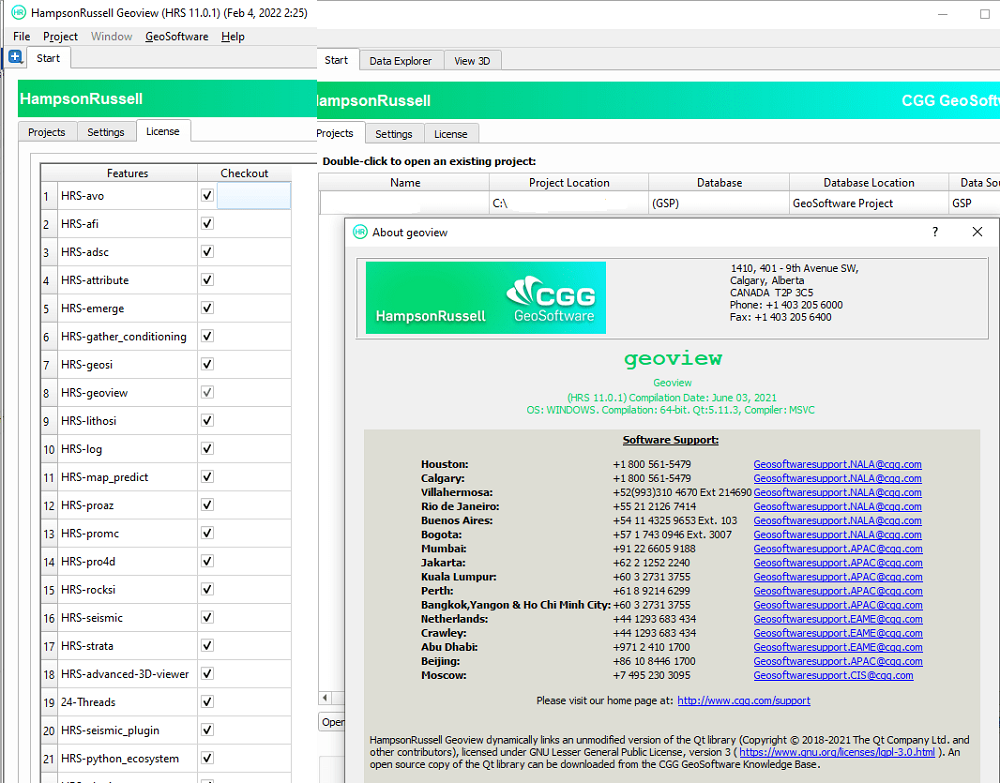Click the Database Location column header
Screen dimensions: 1000x783
[x=869, y=182]
